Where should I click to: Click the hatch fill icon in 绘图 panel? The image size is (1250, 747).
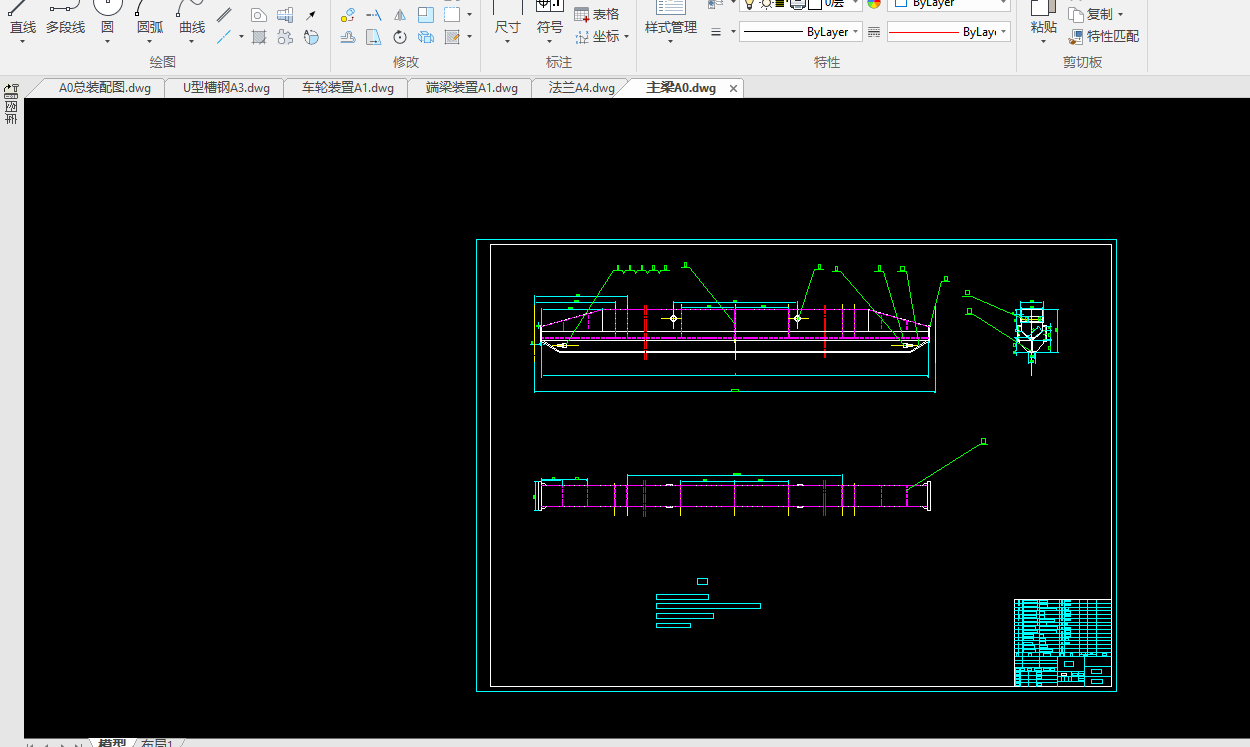pyautogui.click(x=259, y=38)
